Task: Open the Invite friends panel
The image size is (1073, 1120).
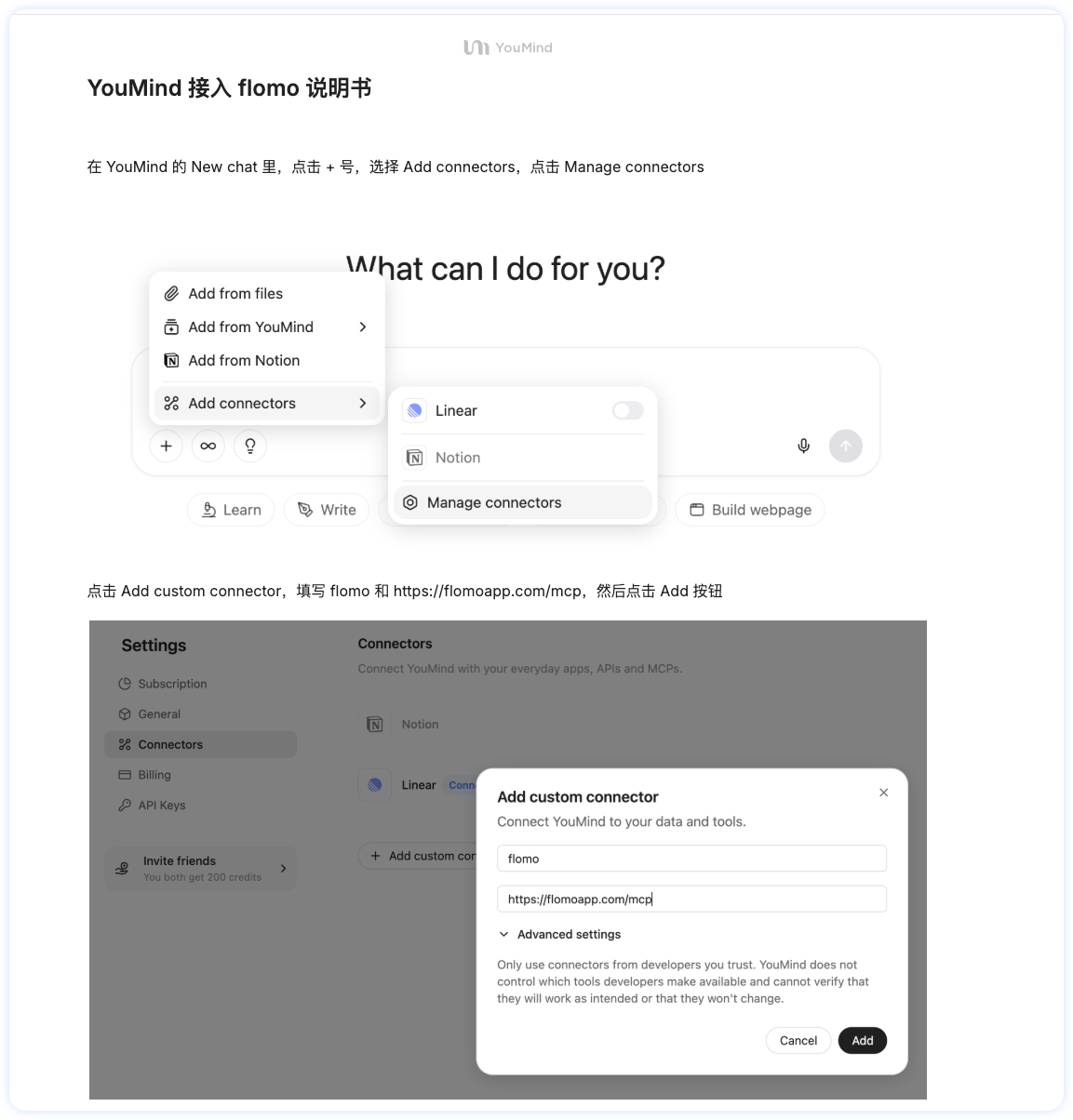Action: click(x=201, y=868)
